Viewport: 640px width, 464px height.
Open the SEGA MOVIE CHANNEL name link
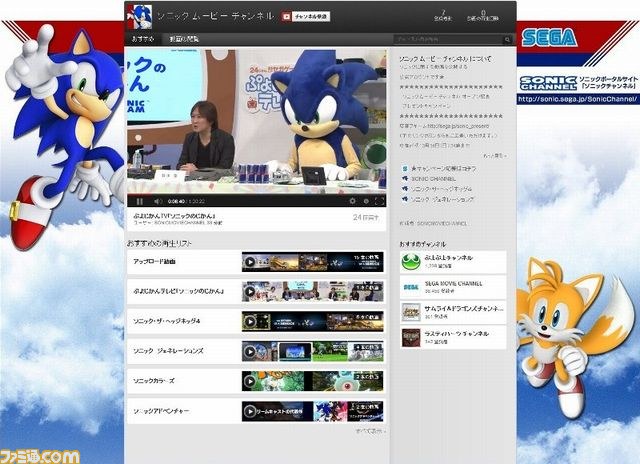coord(453,283)
